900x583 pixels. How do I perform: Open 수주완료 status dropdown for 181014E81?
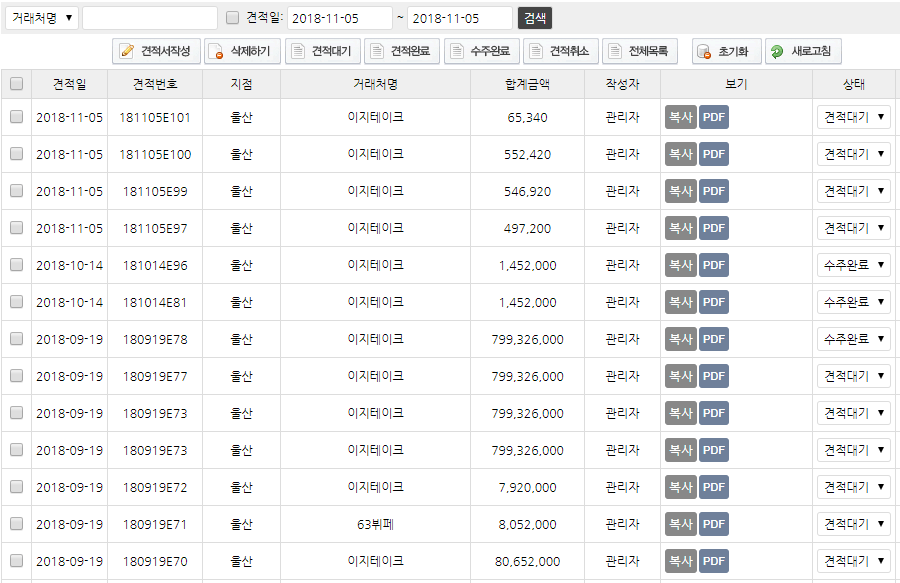point(854,302)
